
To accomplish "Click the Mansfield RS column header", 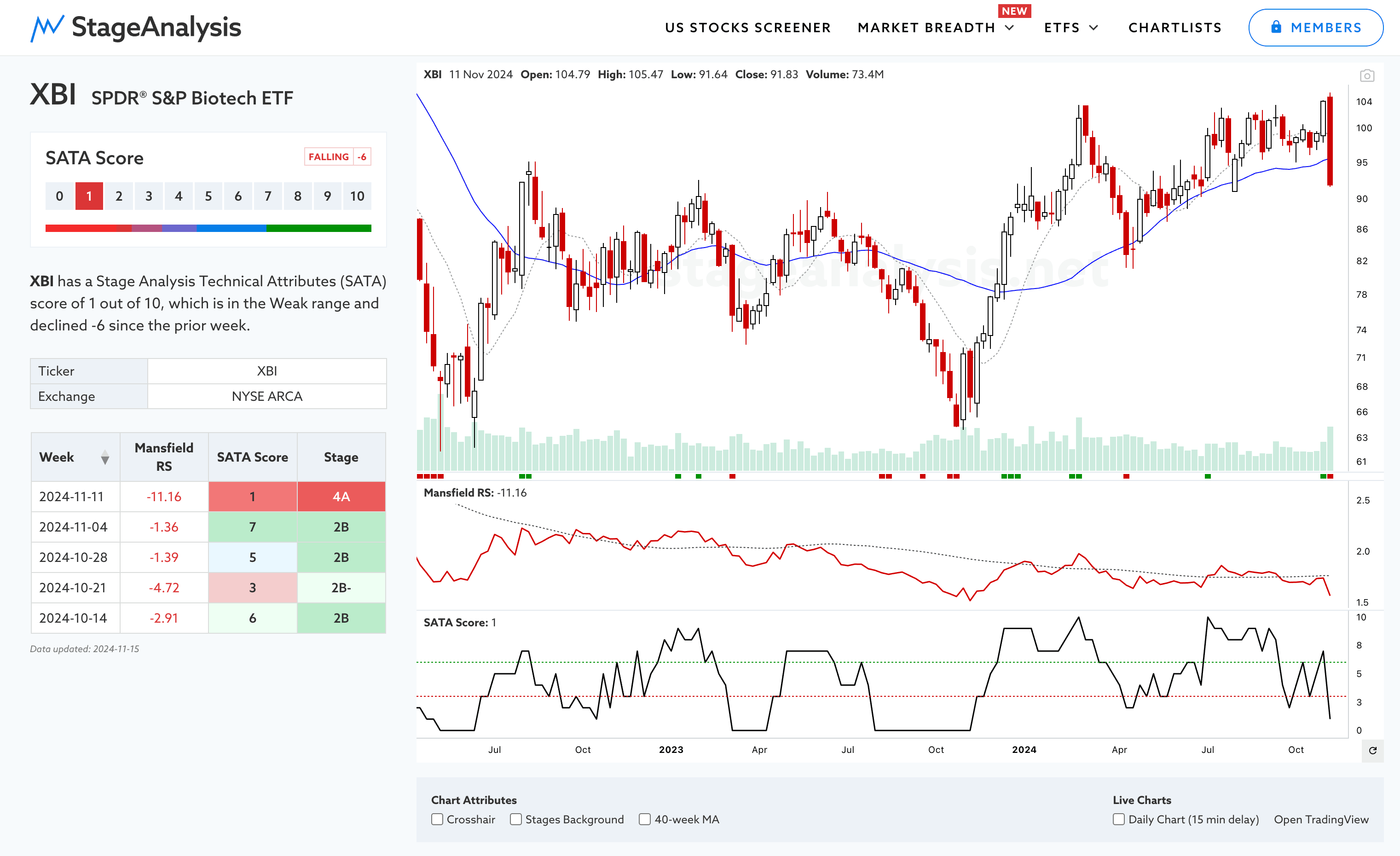I will [164, 457].
